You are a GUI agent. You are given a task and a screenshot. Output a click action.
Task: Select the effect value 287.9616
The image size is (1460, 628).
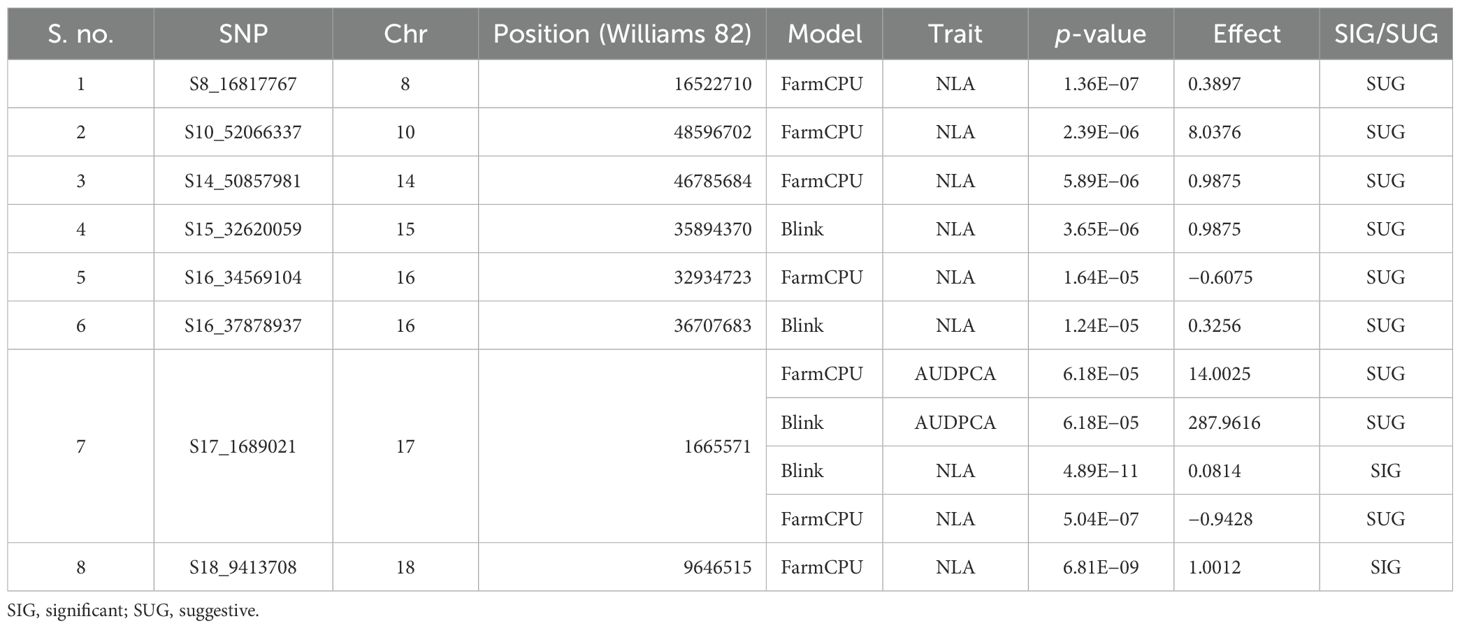click(x=1246, y=422)
